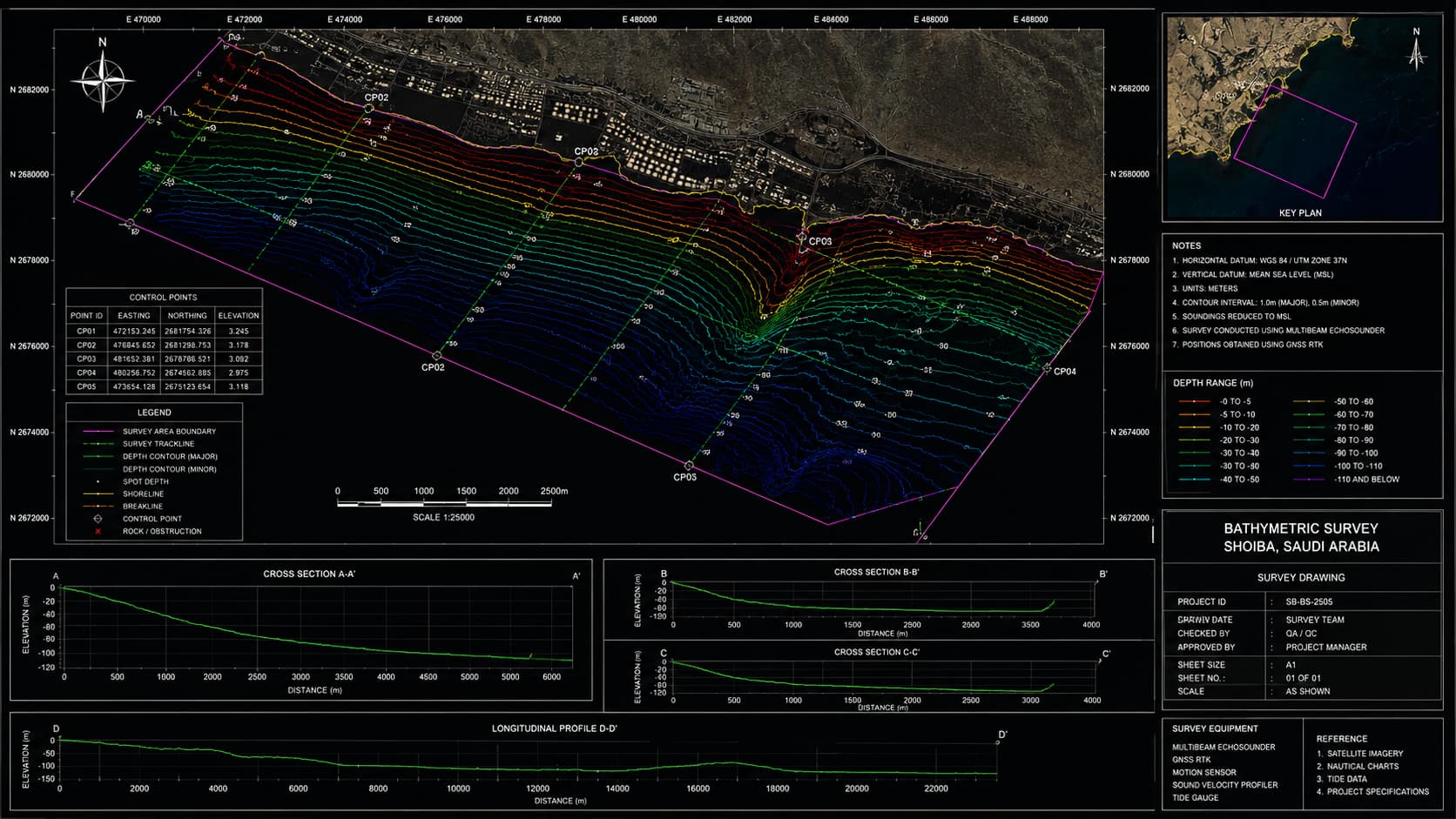1456x819 pixels.
Task: Click reference item 'SATELLITE IMAGERY'
Action: tap(1365, 754)
